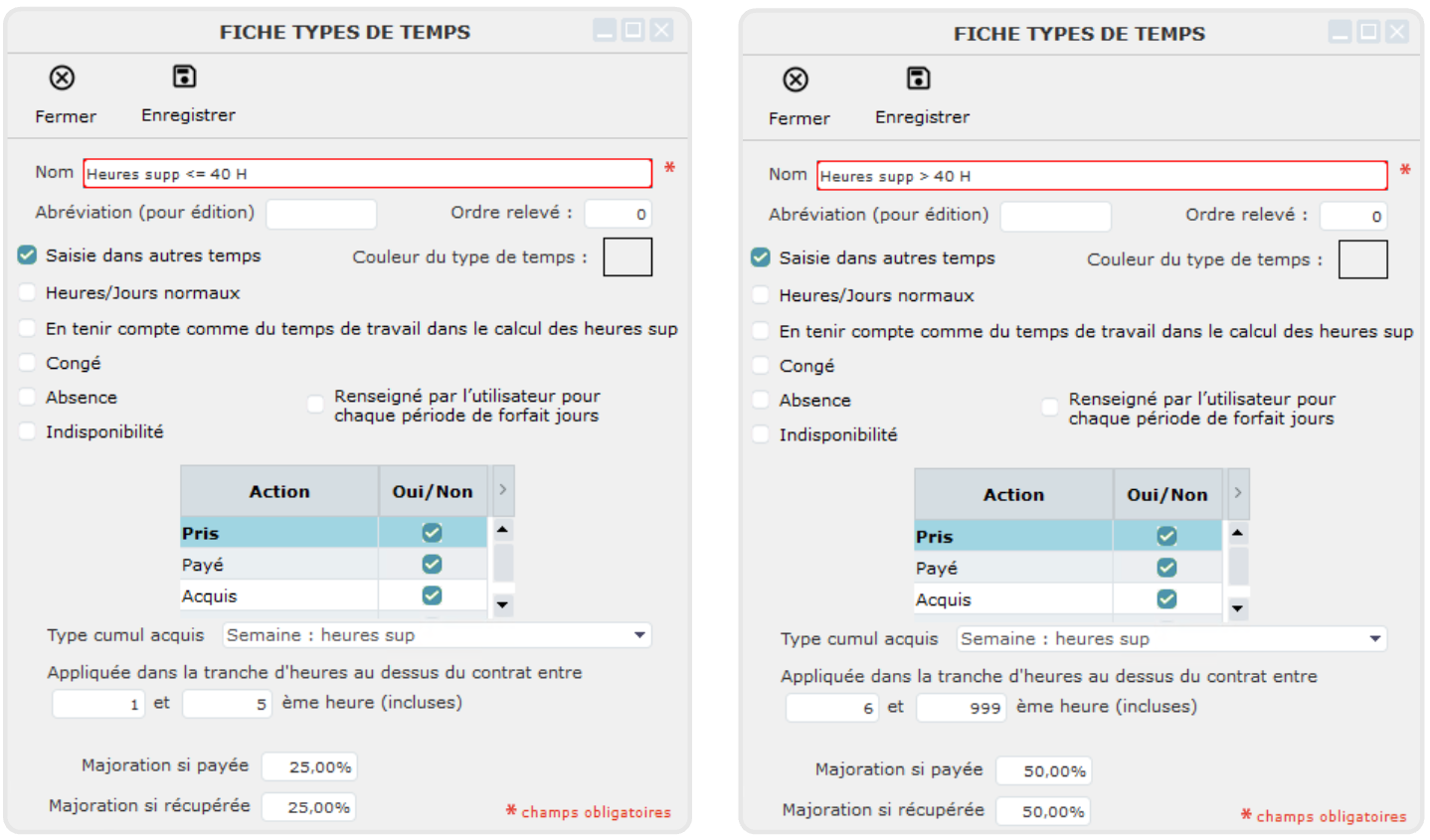Viewport: 1430px width, 840px height.
Task: Minimize the right Fiche Types de Temps window
Action: pos(1340,32)
